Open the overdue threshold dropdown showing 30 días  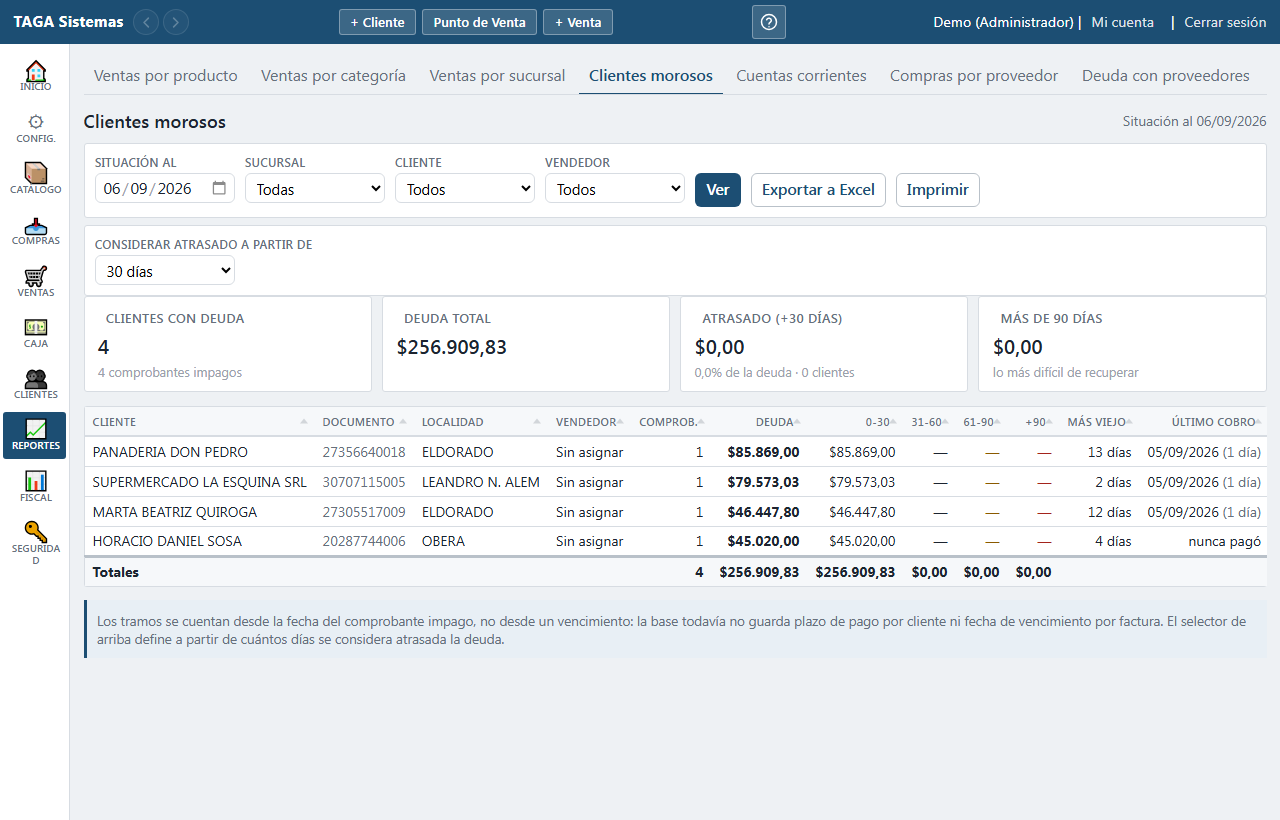pos(165,271)
